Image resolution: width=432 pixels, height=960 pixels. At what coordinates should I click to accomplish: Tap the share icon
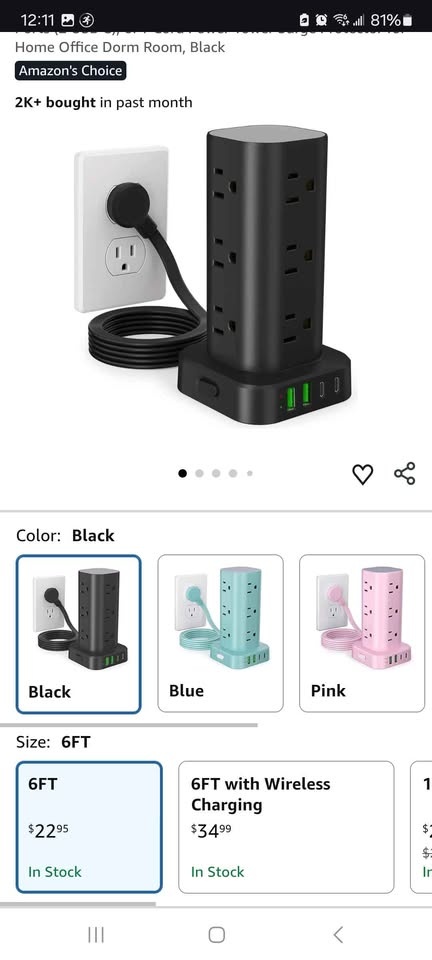(x=404, y=473)
